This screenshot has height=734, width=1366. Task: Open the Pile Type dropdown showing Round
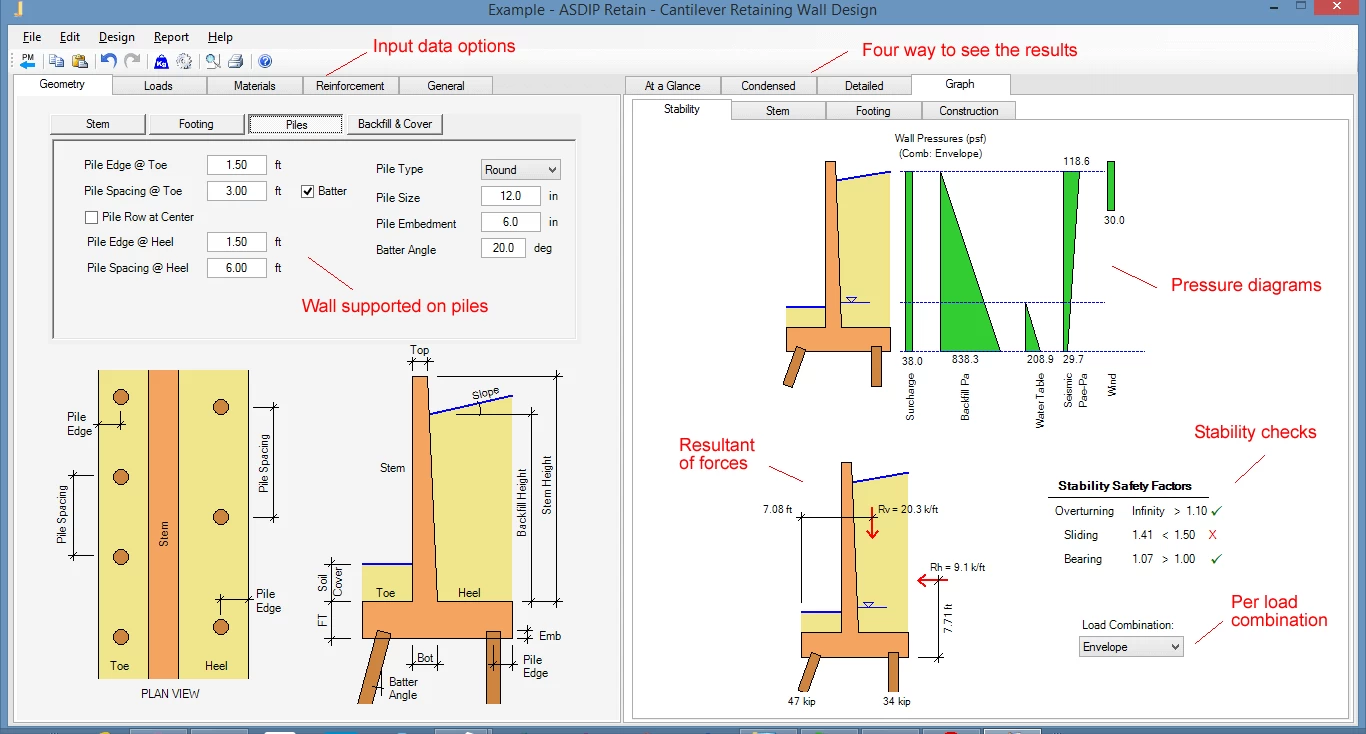point(521,170)
